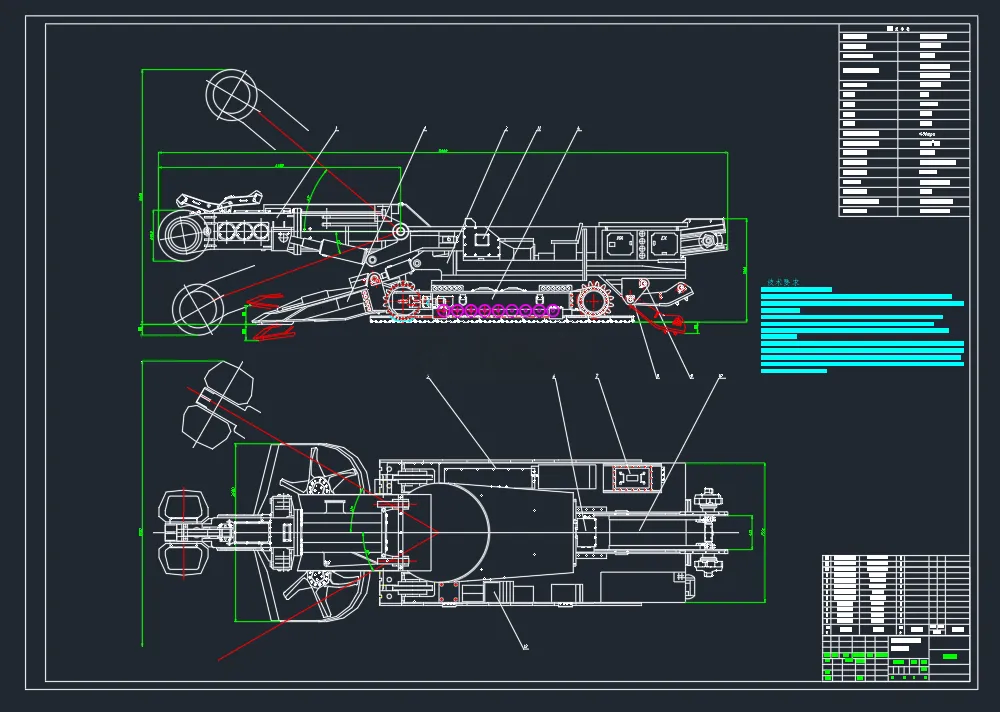Select the cyan technical requirements text block
Viewport: 1000px width, 712px height.
point(862,330)
